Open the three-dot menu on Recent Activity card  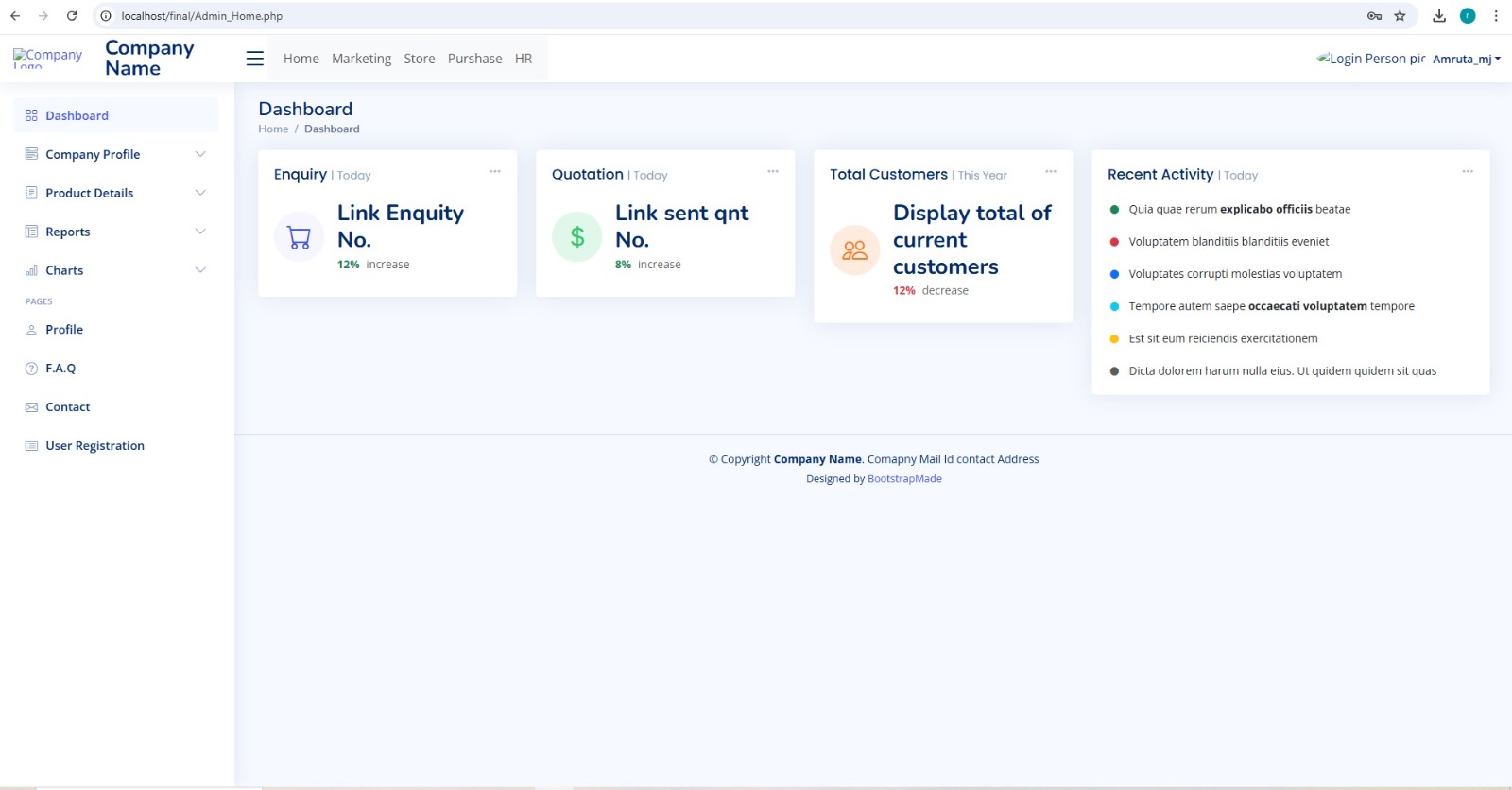coord(1467,172)
